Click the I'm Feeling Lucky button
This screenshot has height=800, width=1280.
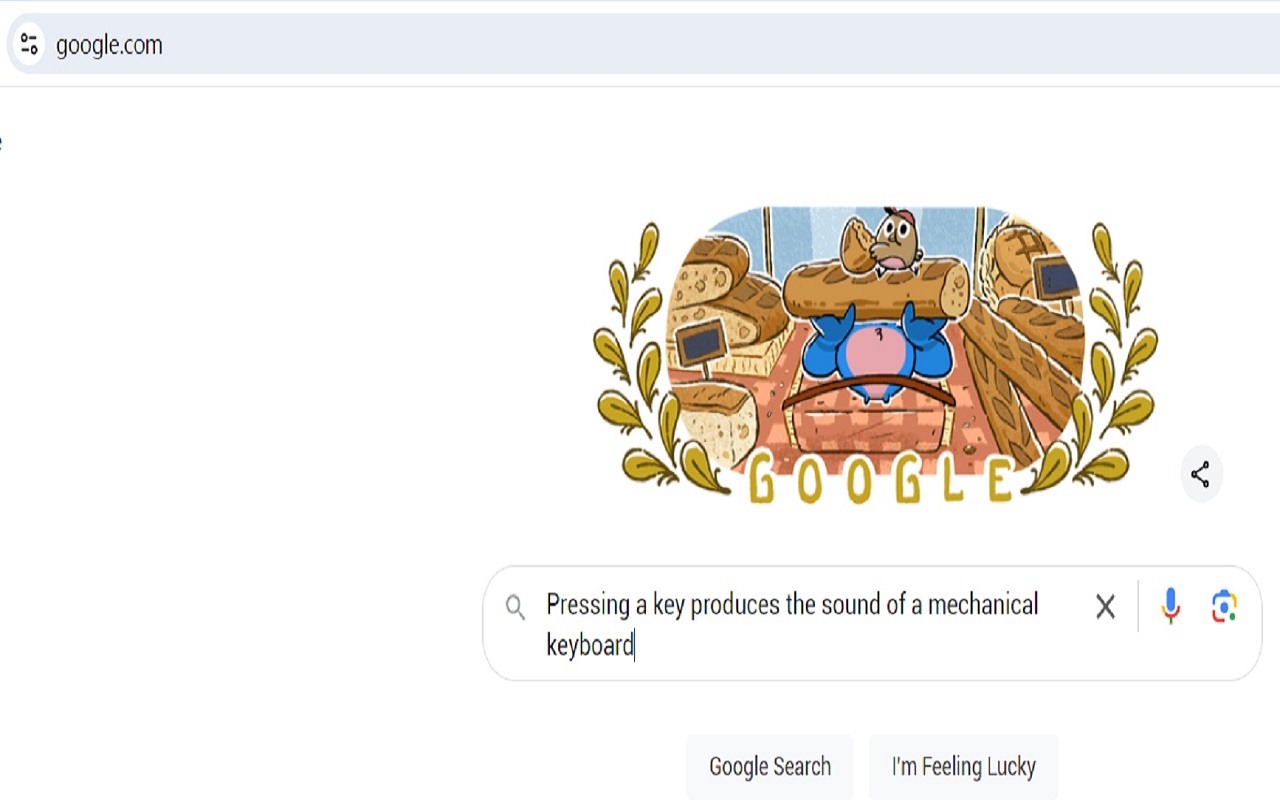963,766
